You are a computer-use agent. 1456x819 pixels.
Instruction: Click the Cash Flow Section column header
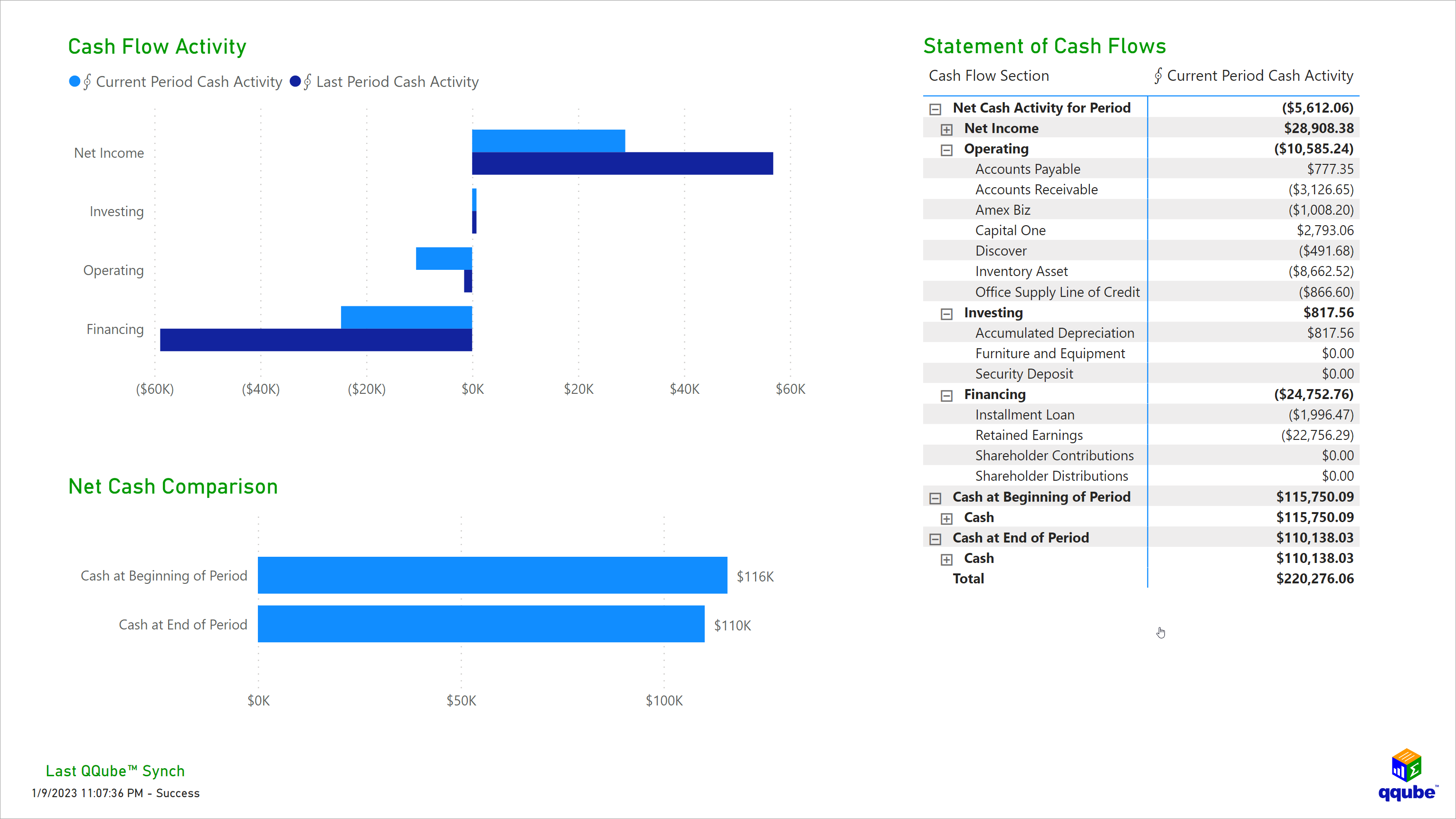click(989, 75)
